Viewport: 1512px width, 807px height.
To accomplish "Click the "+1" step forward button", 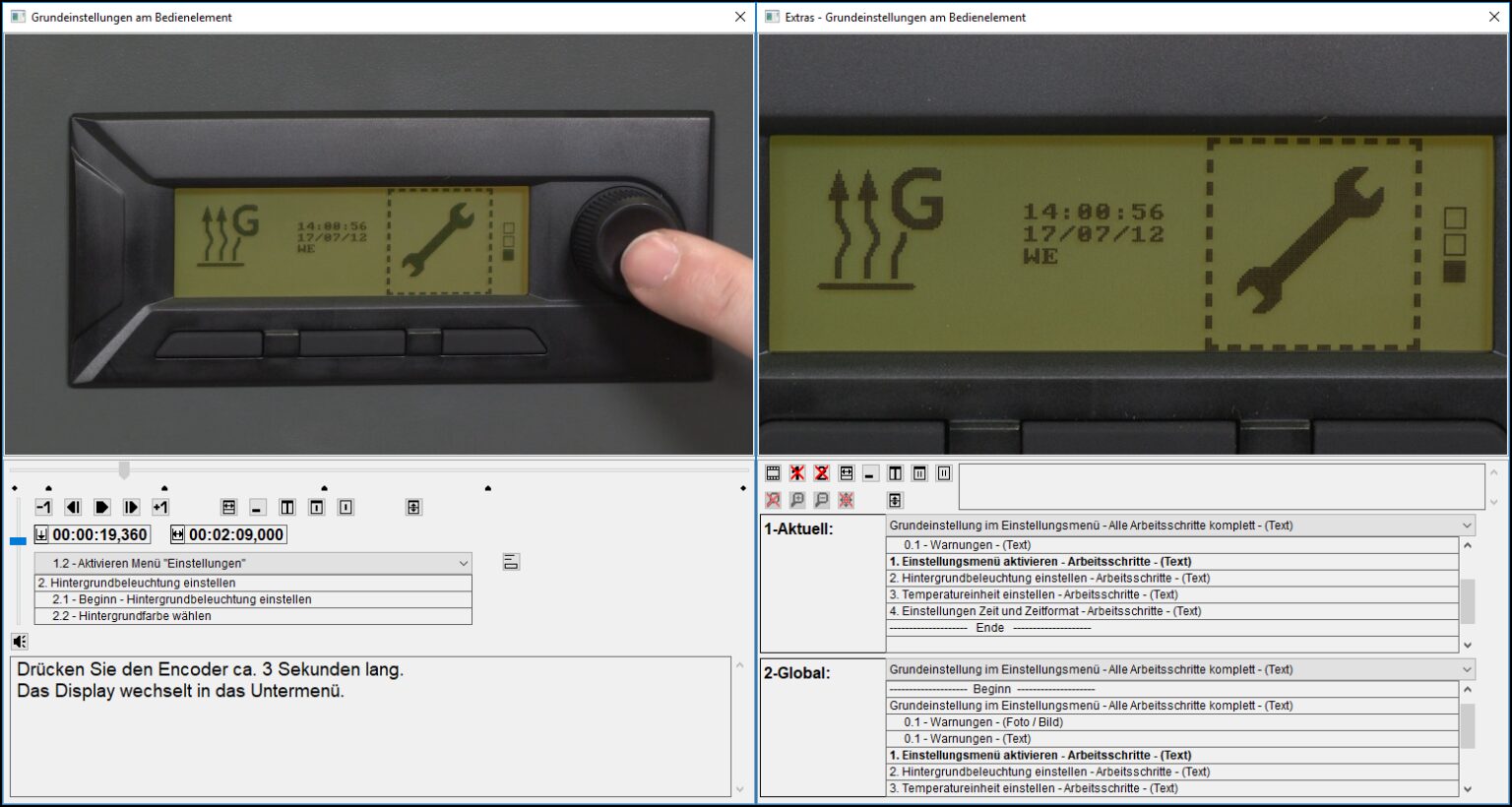I will [x=162, y=507].
